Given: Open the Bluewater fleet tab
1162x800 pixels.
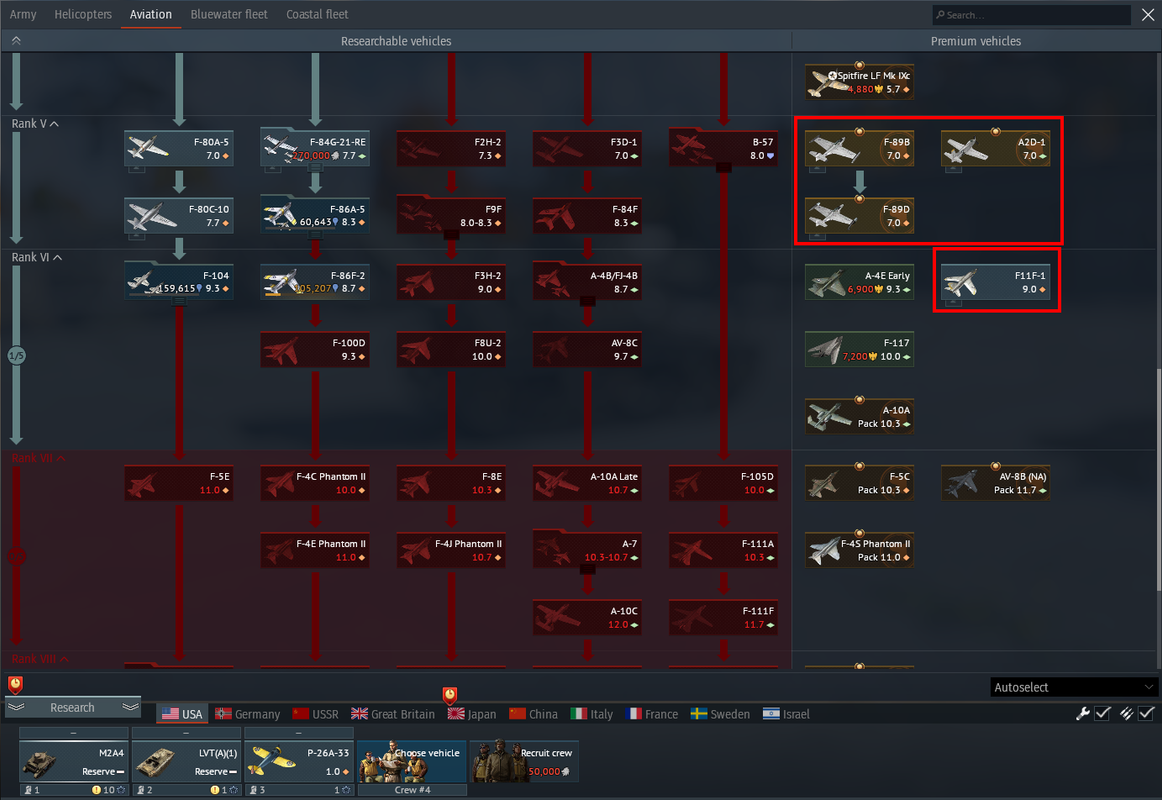Looking at the screenshot, I should [229, 14].
